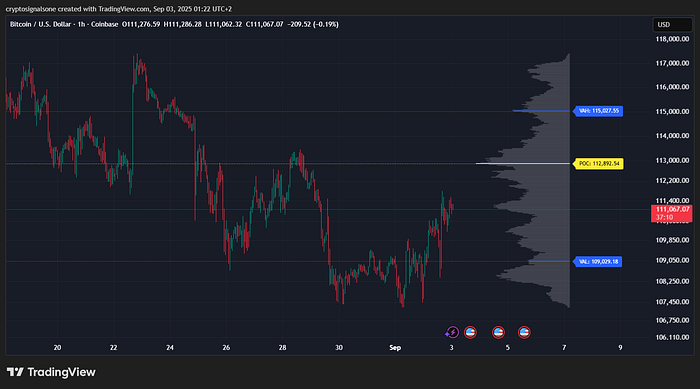Open the US flag event icon just left of date 5

498,332
